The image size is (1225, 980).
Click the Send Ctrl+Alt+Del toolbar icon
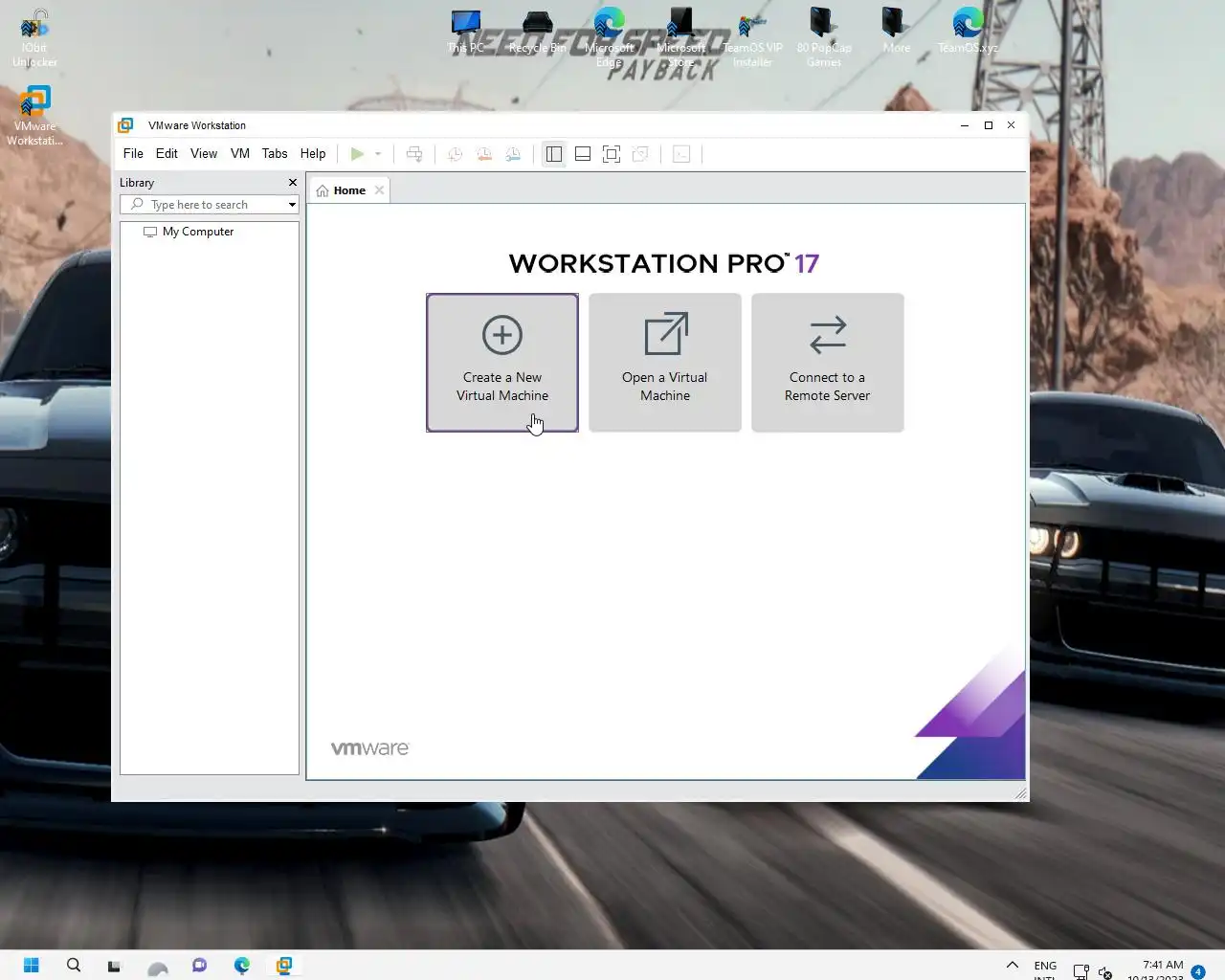414,154
